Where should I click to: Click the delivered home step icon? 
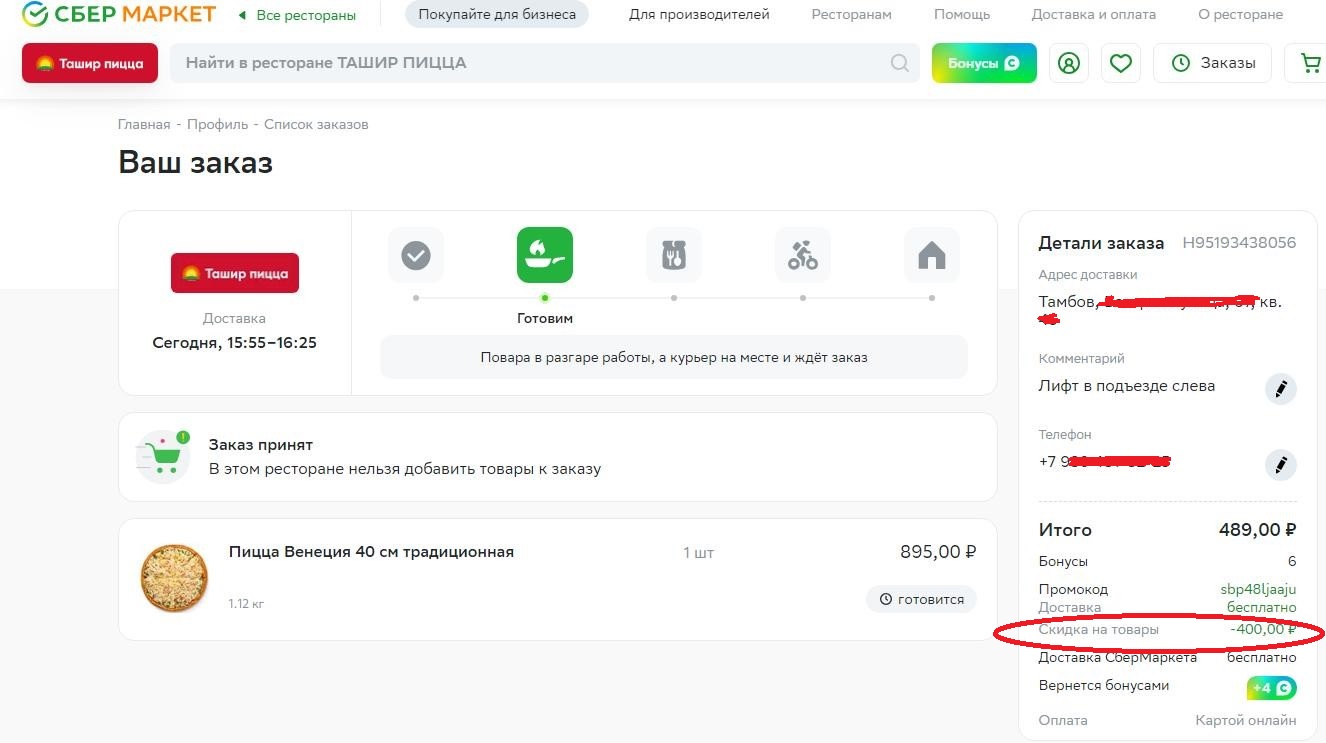tap(932, 256)
